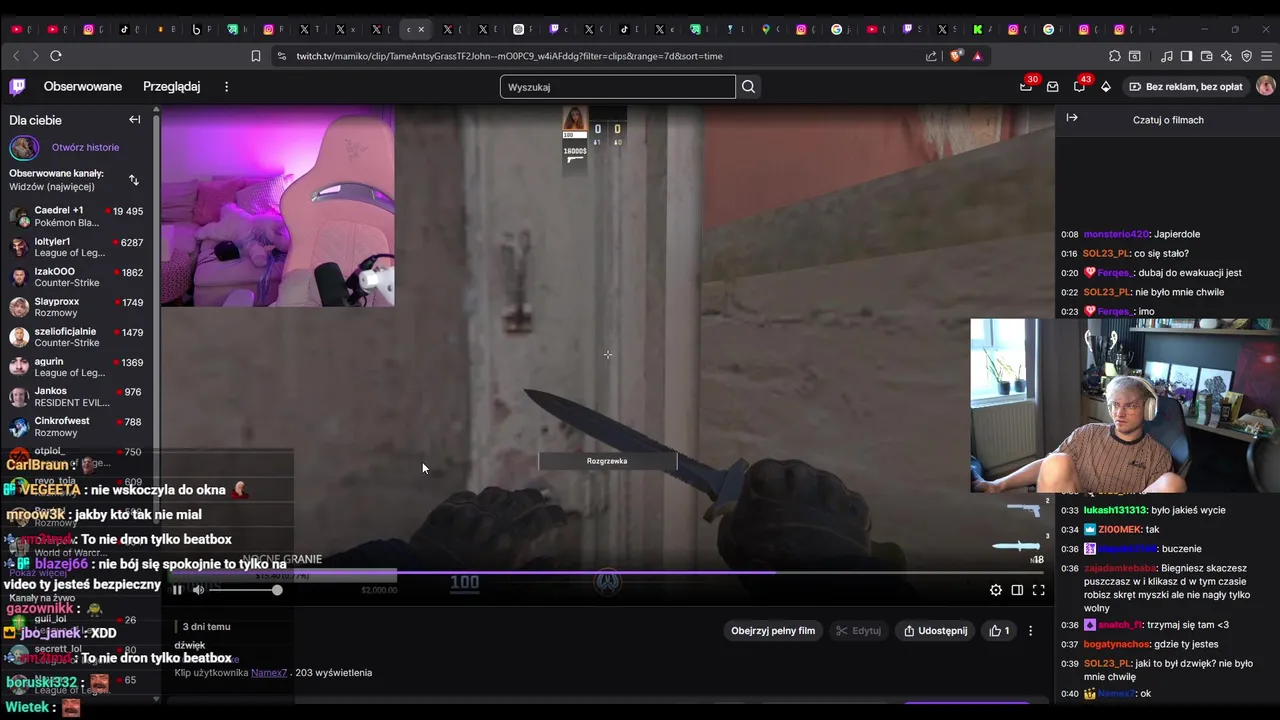
Task: Change followed channels sort order arrows
Action: pos(134,180)
